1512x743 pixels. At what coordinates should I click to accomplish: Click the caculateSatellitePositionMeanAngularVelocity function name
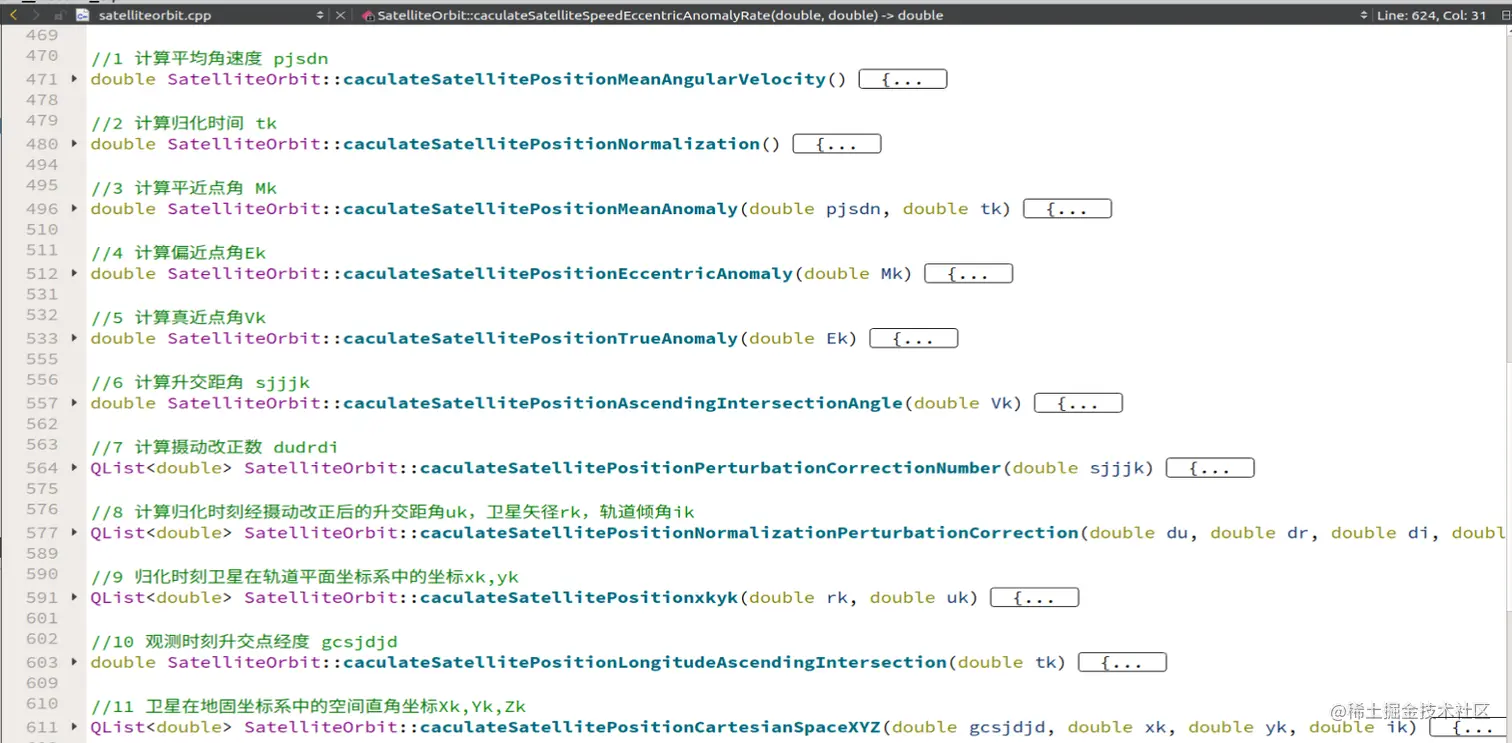(585, 79)
